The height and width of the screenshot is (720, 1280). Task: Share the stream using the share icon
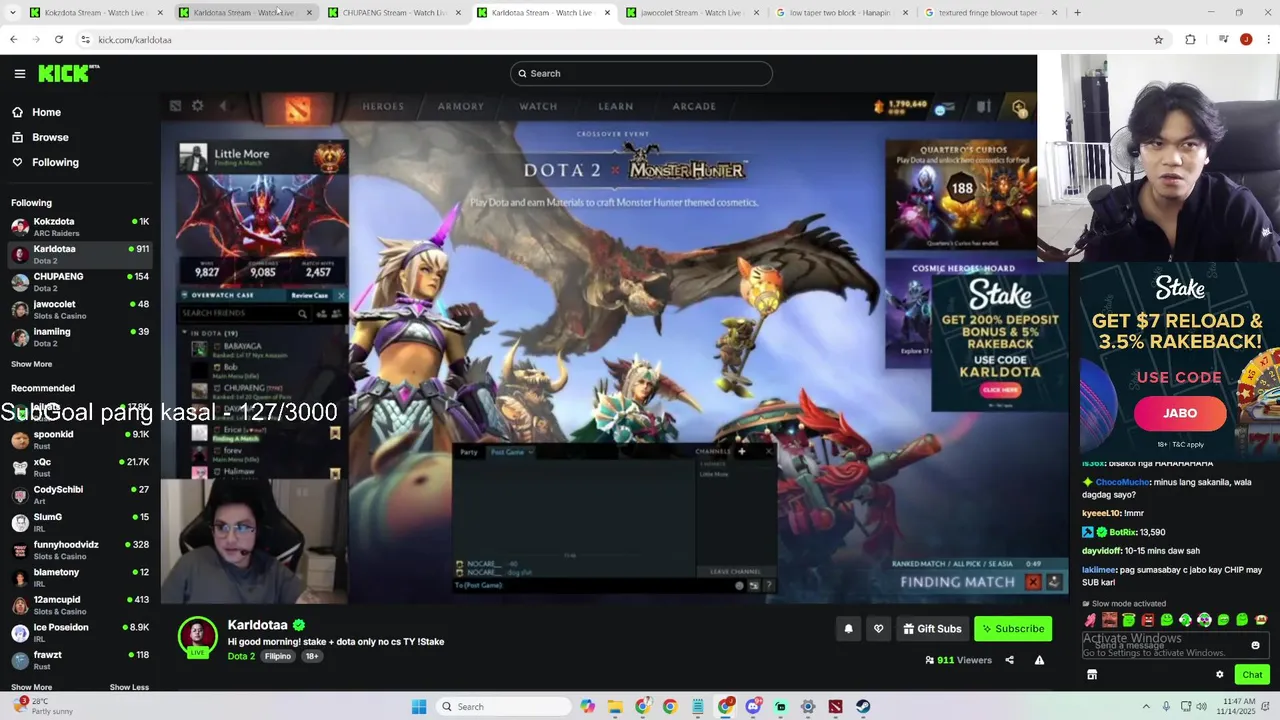pos(1009,660)
